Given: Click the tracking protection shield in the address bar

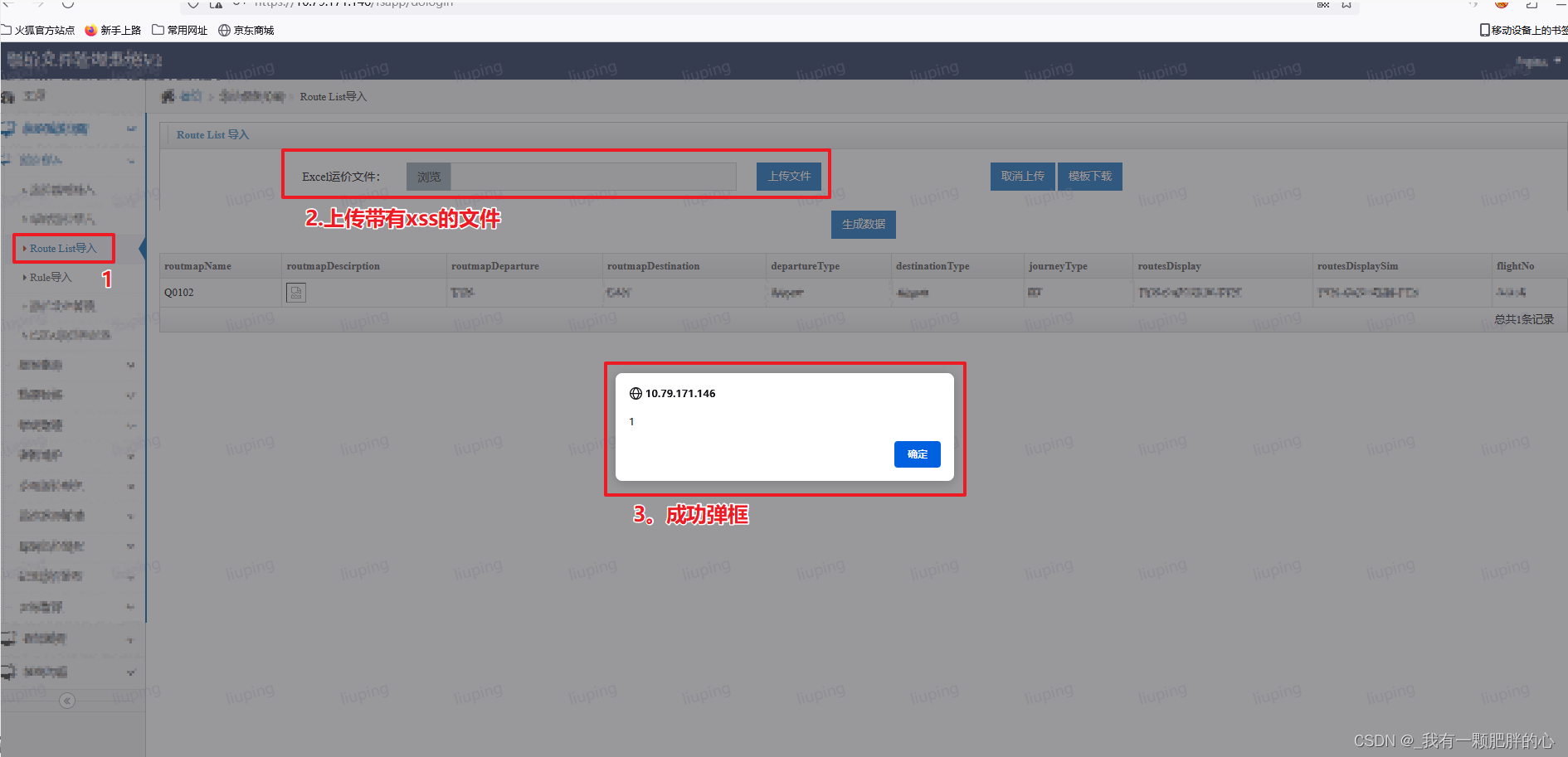Looking at the screenshot, I should [192, 4].
